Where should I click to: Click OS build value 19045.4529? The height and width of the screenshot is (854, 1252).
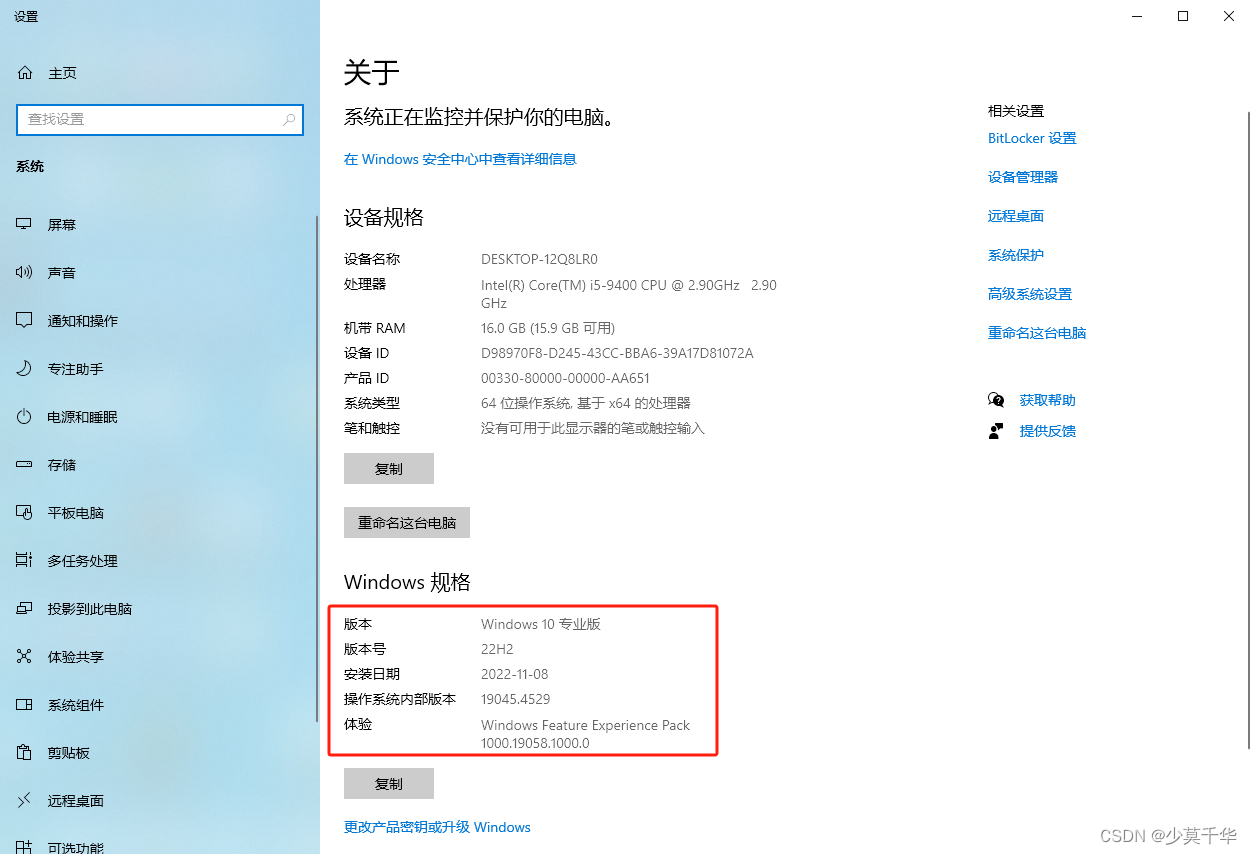515,699
